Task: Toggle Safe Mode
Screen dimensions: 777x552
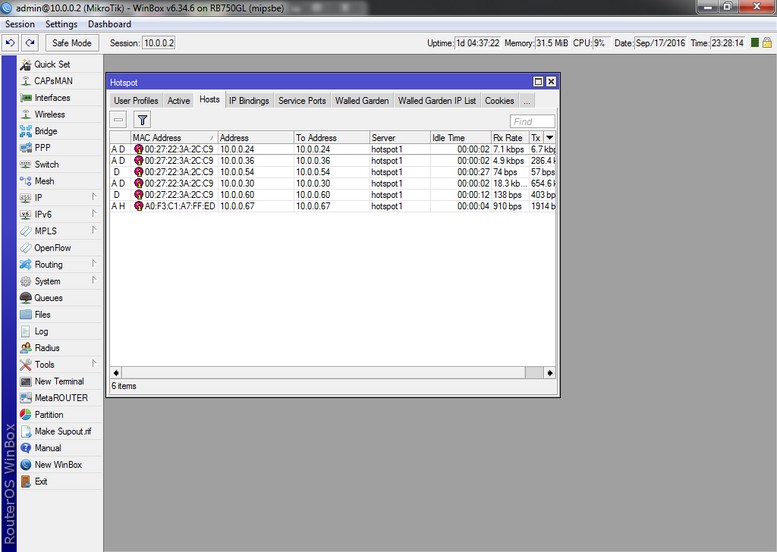Action: click(72, 43)
